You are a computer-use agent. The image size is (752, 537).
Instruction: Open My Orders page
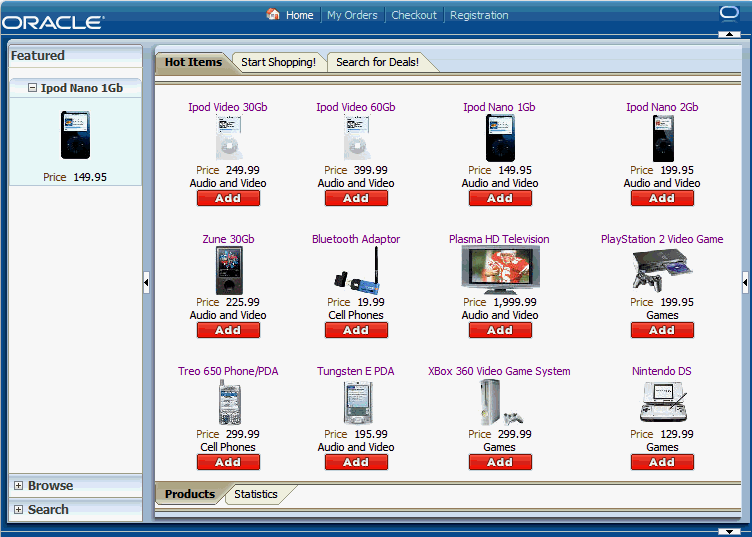point(352,15)
